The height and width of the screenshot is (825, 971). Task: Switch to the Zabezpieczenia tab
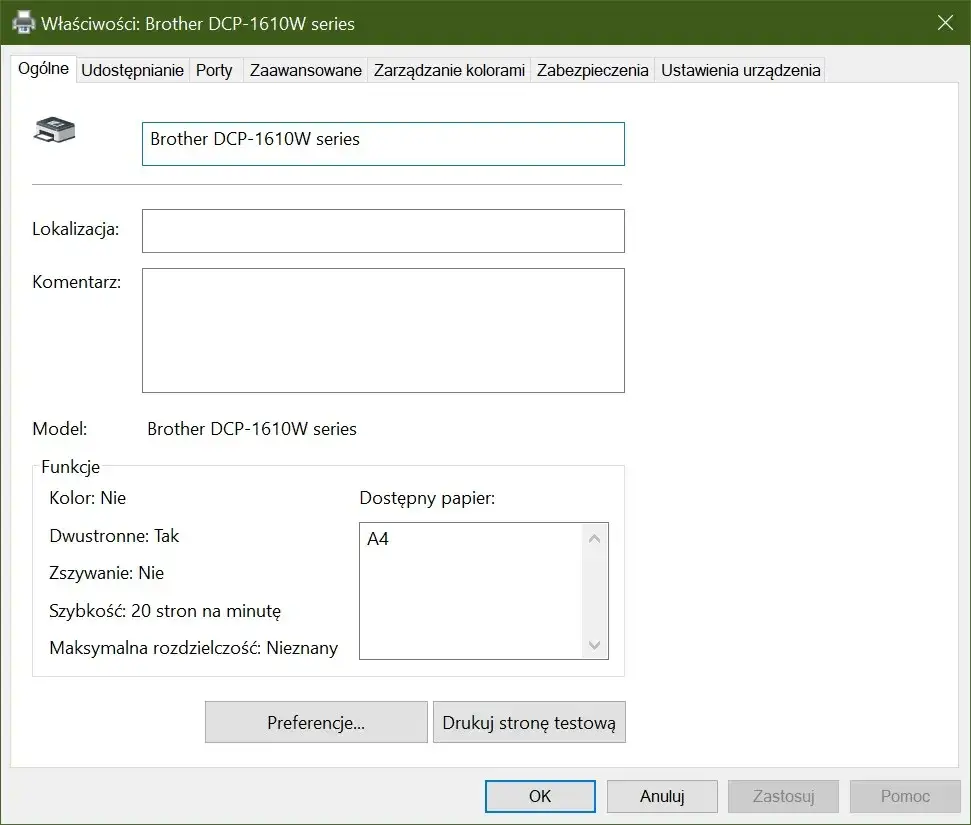[592, 70]
